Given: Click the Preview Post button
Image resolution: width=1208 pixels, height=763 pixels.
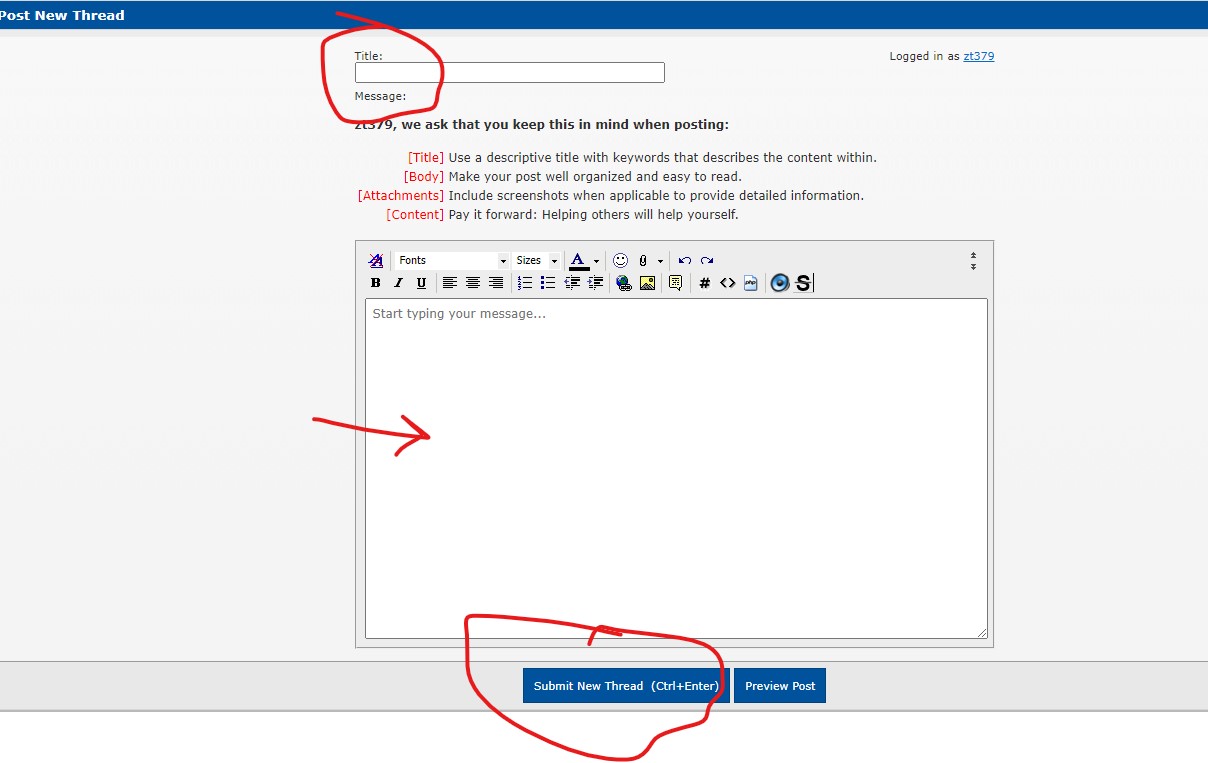Looking at the screenshot, I should (x=780, y=686).
